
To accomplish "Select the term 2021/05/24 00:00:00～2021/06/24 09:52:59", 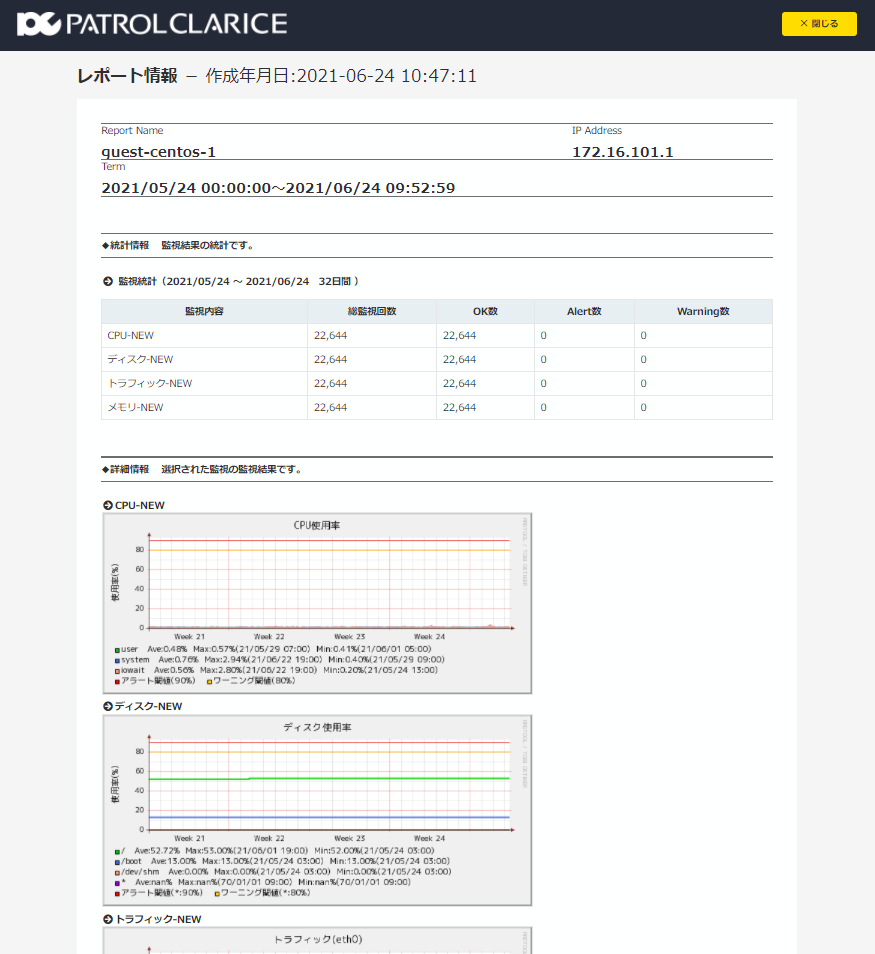I will coord(278,188).
